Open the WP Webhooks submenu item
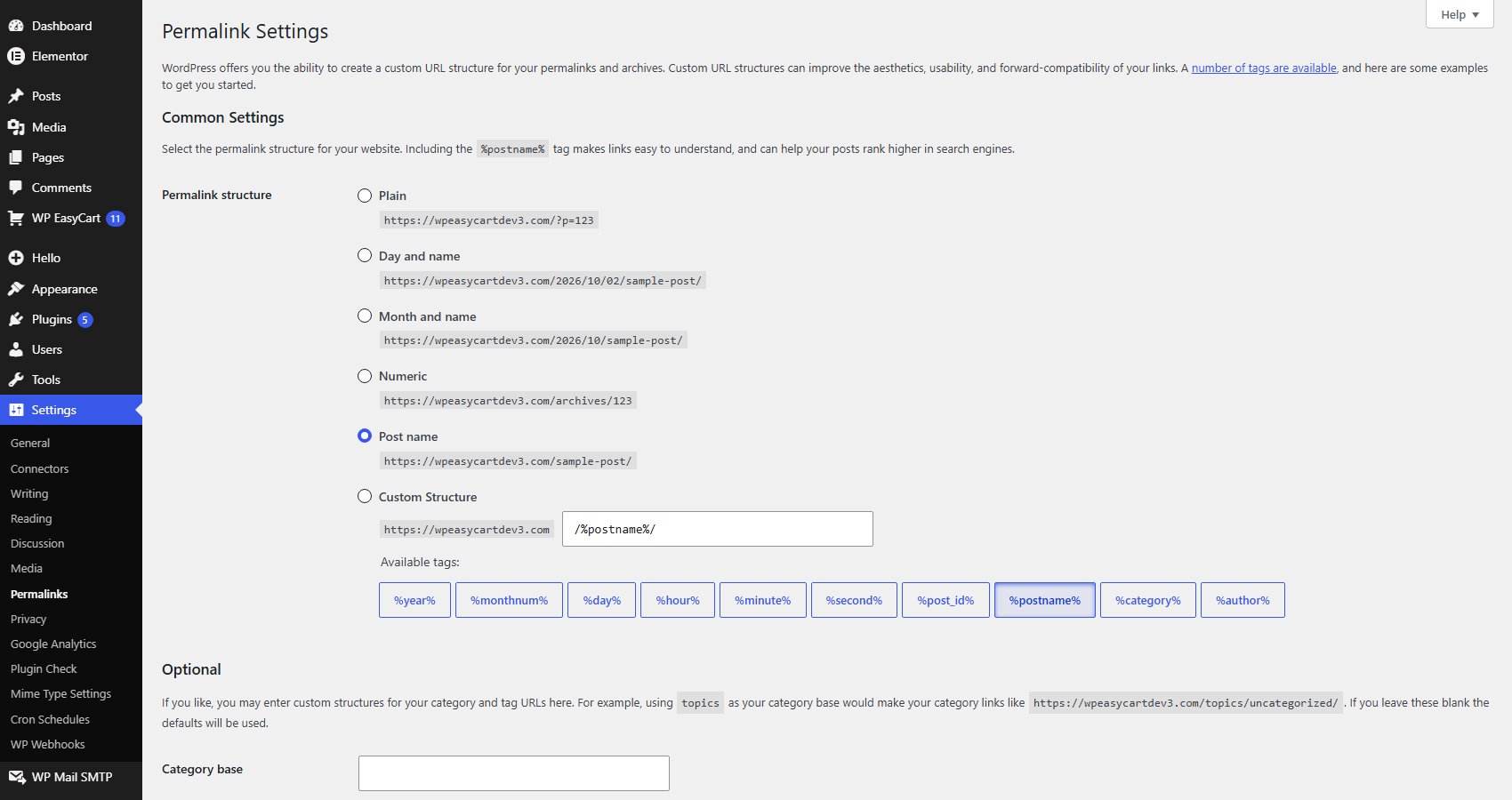Screen dimensions: 1512x800 [x=48, y=744]
